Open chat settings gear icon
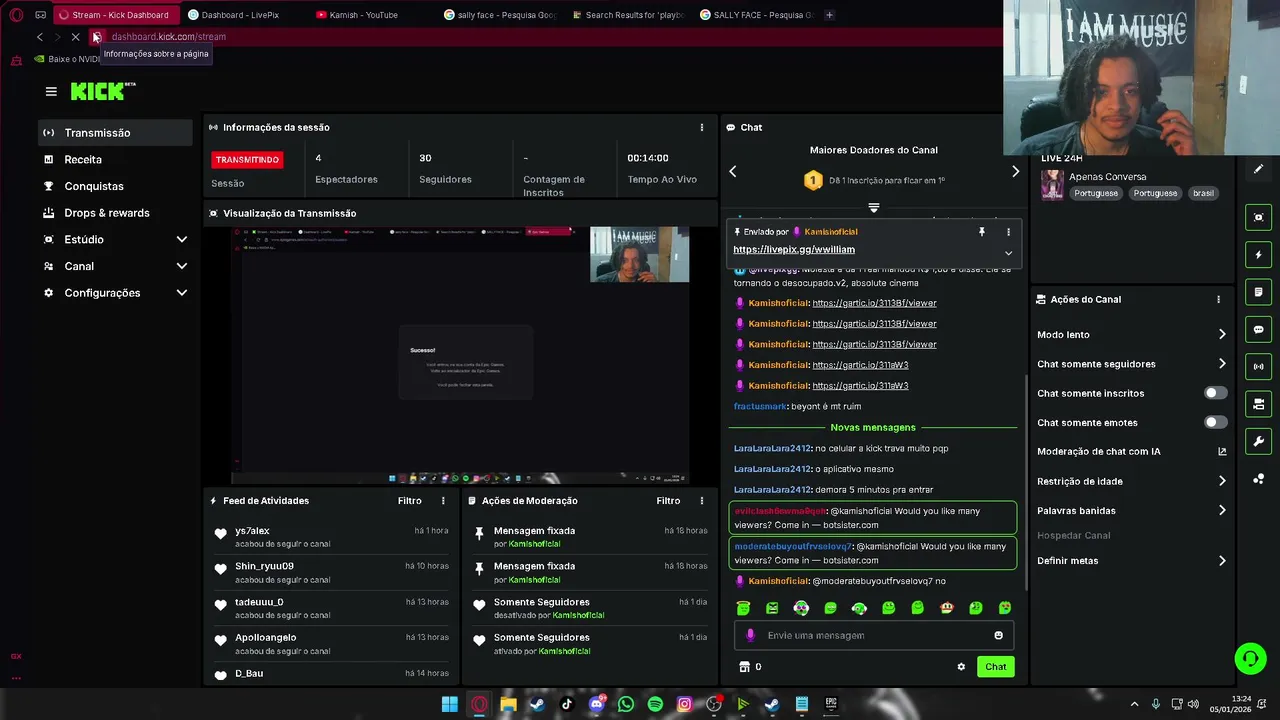The height and width of the screenshot is (720, 1280). point(961,667)
